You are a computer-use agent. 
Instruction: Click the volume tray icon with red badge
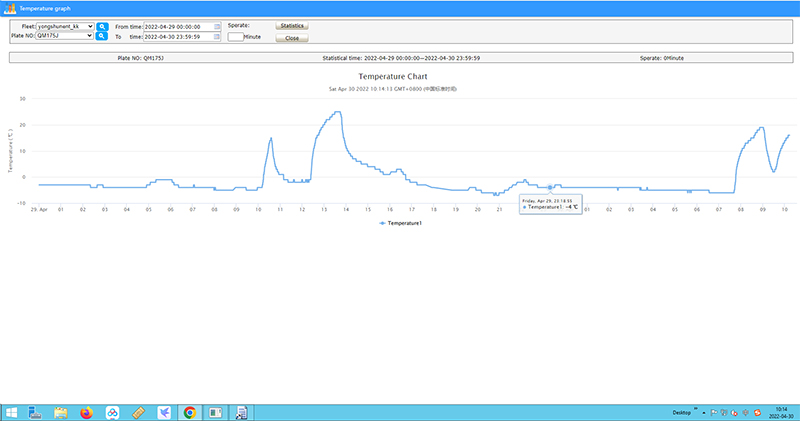(x=735, y=413)
